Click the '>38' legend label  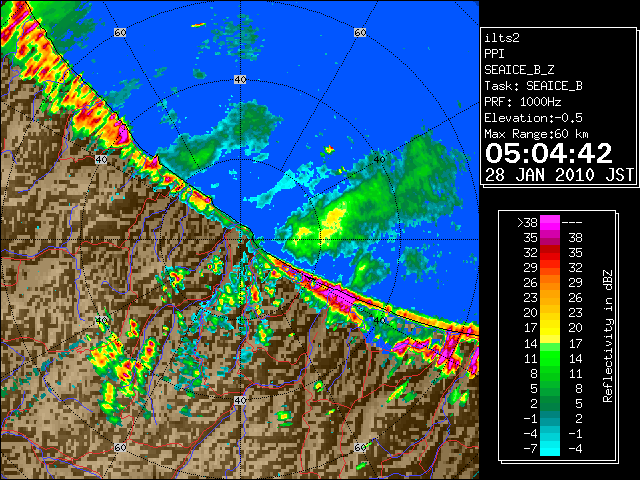527,222
